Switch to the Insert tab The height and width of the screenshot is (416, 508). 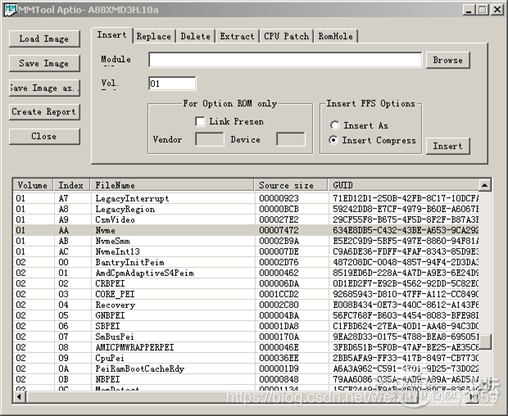[x=112, y=35]
